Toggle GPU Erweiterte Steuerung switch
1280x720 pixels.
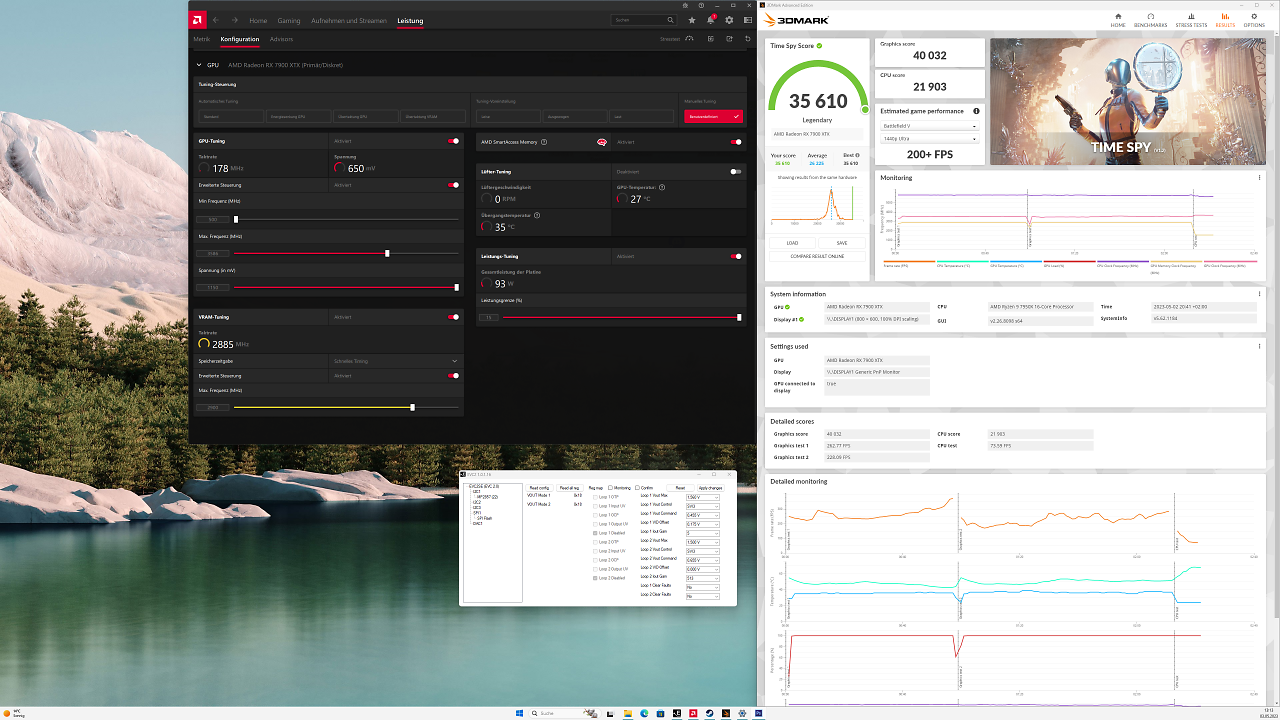(454, 185)
